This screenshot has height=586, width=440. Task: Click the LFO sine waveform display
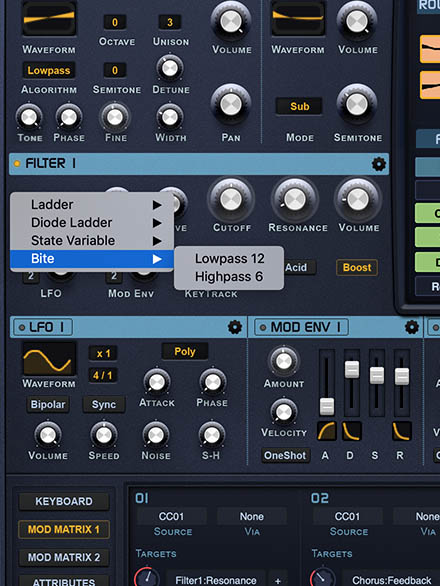[x=49, y=359]
